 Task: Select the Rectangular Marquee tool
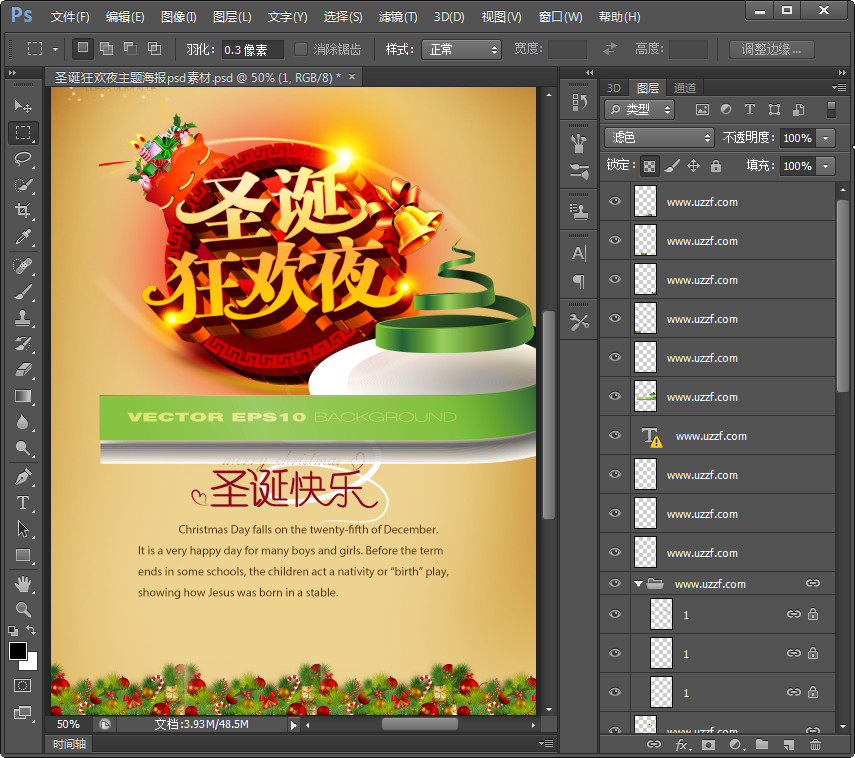23,133
